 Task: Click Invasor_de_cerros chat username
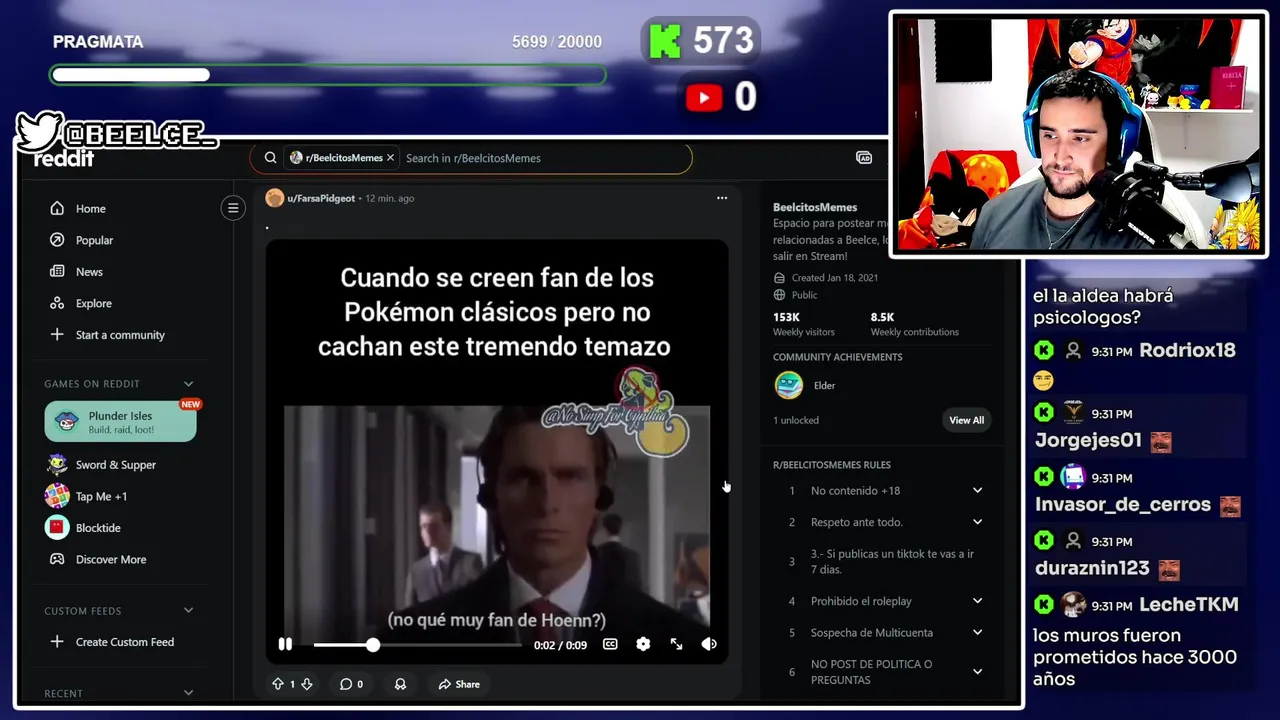(x=1123, y=505)
